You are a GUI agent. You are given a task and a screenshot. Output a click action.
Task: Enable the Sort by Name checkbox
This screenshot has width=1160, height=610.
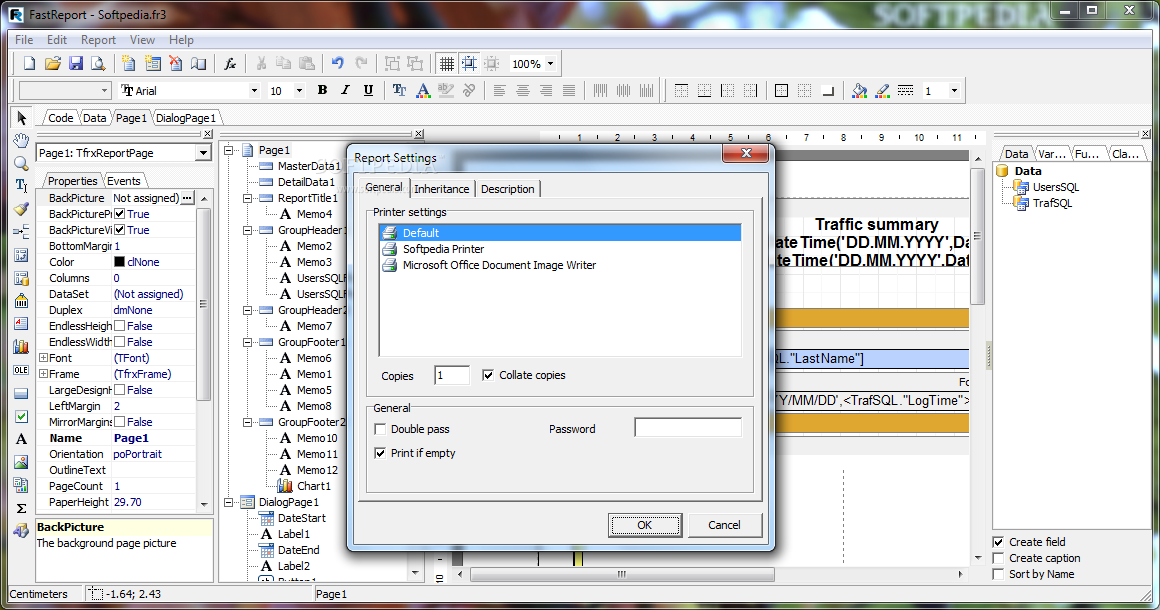(x=998, y=575)
